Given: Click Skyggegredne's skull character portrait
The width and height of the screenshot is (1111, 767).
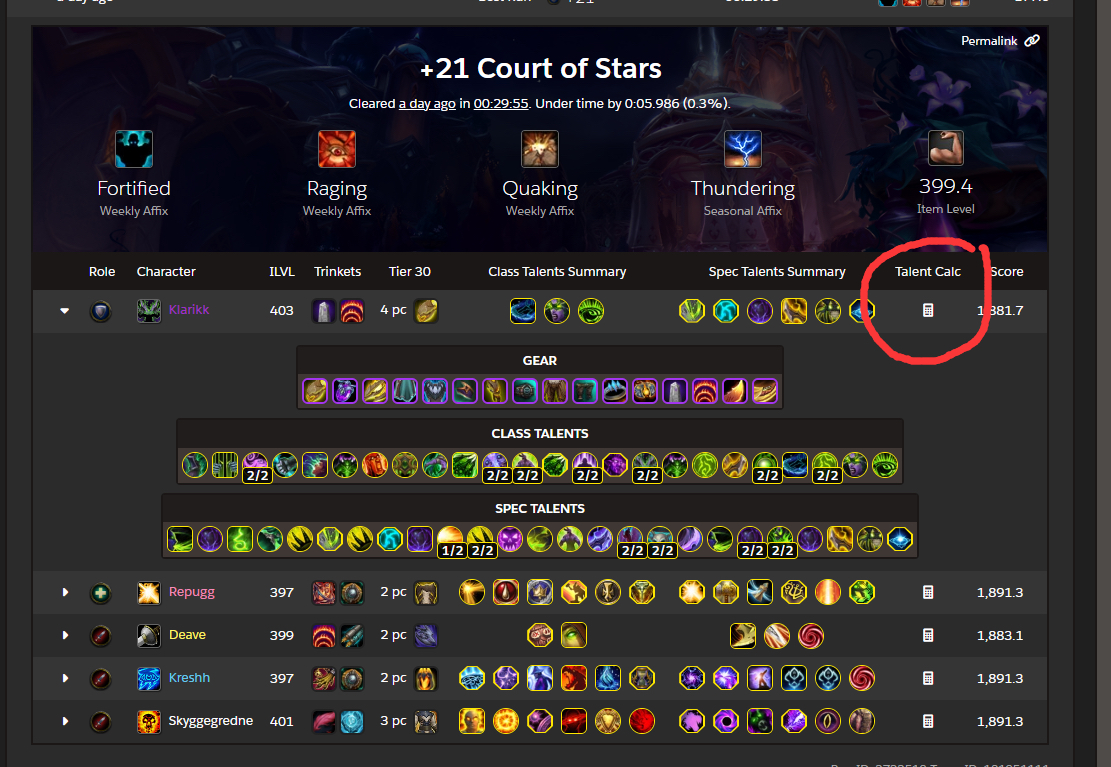Looking at the screenshot, I should (x=149, y=722).
